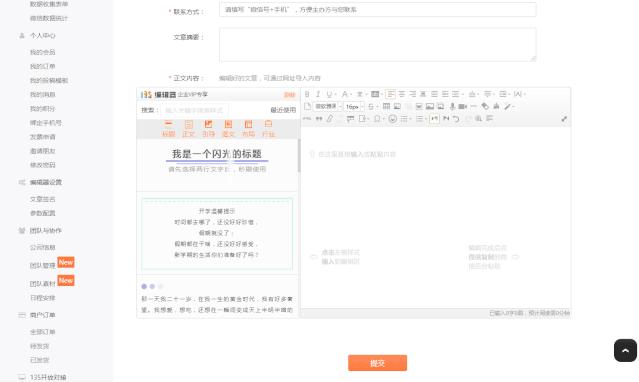Open the emoji smiley picker
Viewport: 639px width, 382px height.
pos(392,119)
